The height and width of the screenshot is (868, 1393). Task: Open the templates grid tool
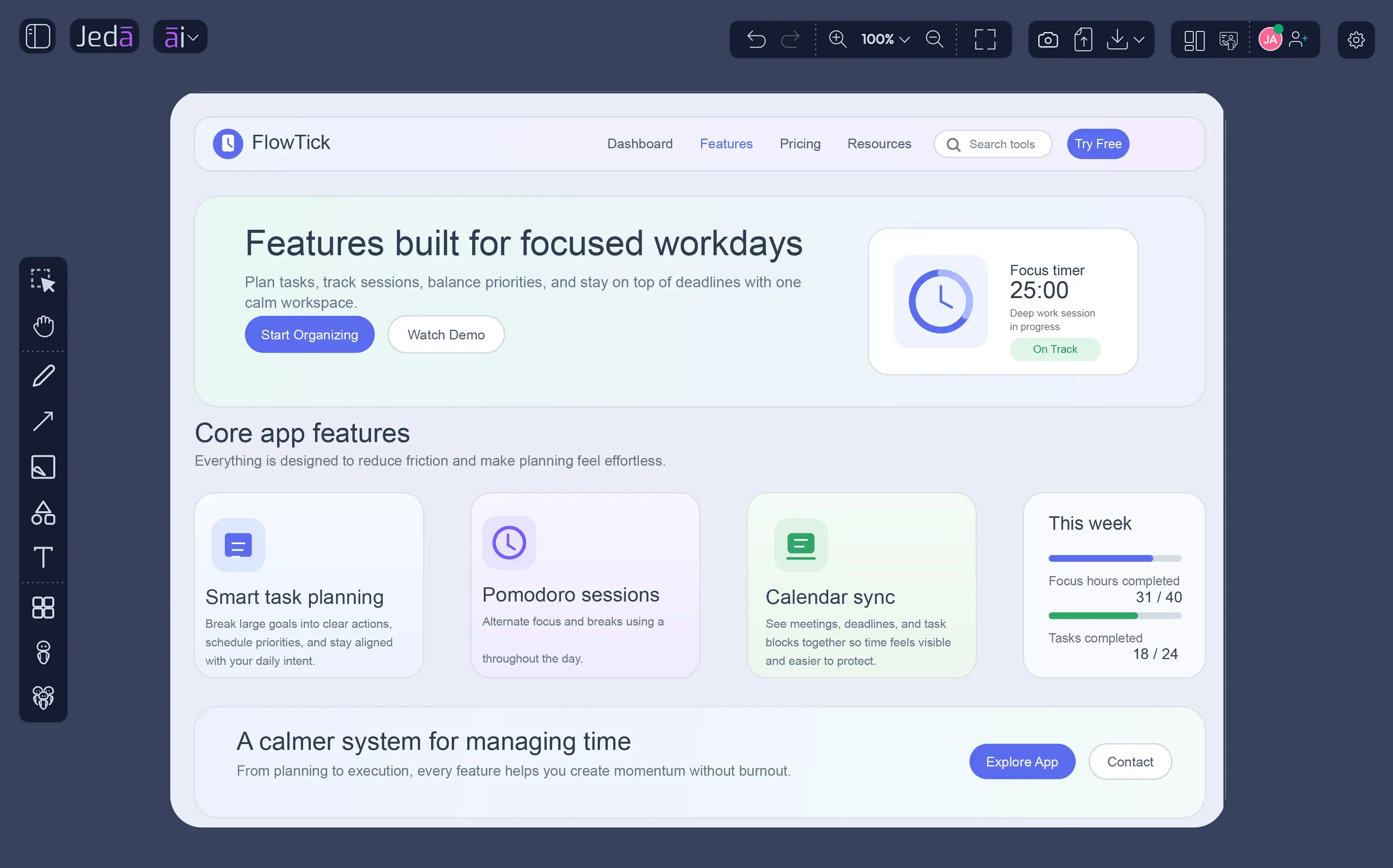coord(43,607)
